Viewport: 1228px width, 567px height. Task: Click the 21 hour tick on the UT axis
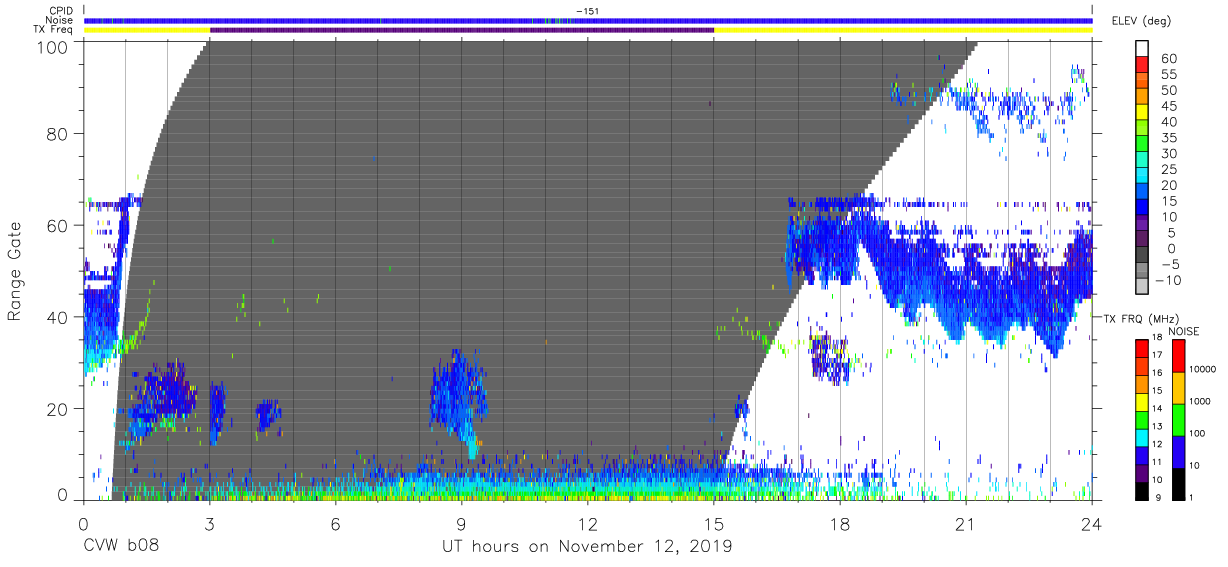click(x=965, y=524)
